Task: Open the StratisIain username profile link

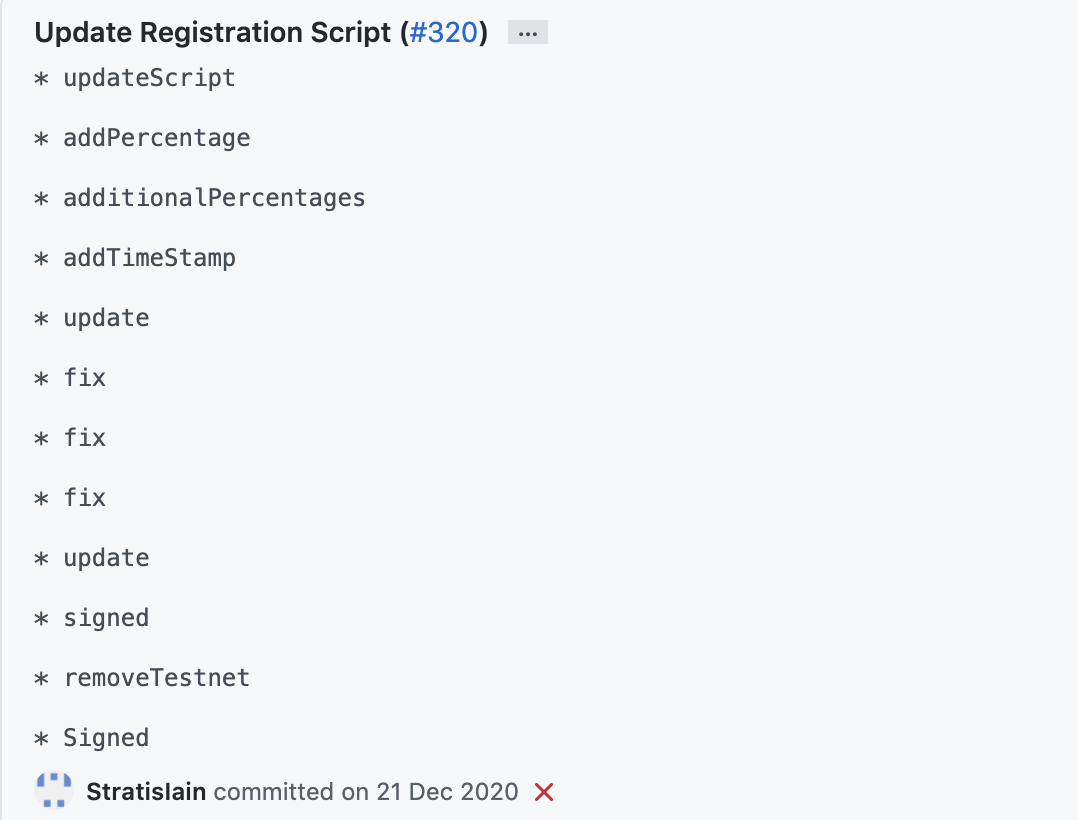Action: click(146, 793)
